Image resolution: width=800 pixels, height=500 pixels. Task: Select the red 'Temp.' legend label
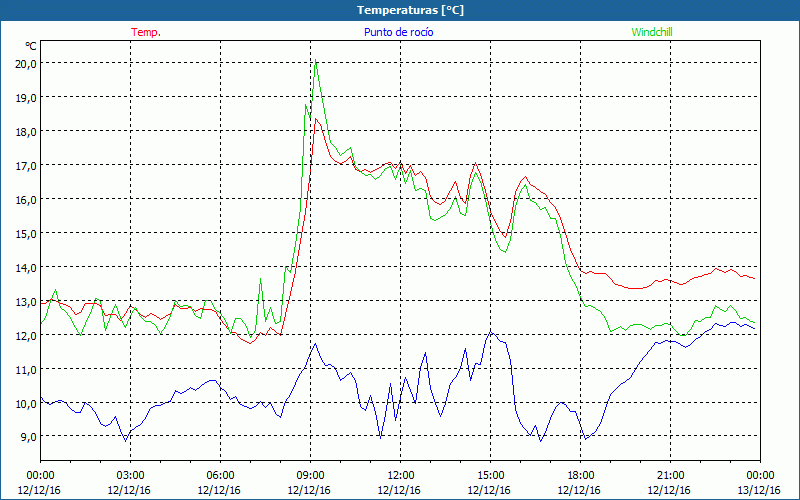146,32
